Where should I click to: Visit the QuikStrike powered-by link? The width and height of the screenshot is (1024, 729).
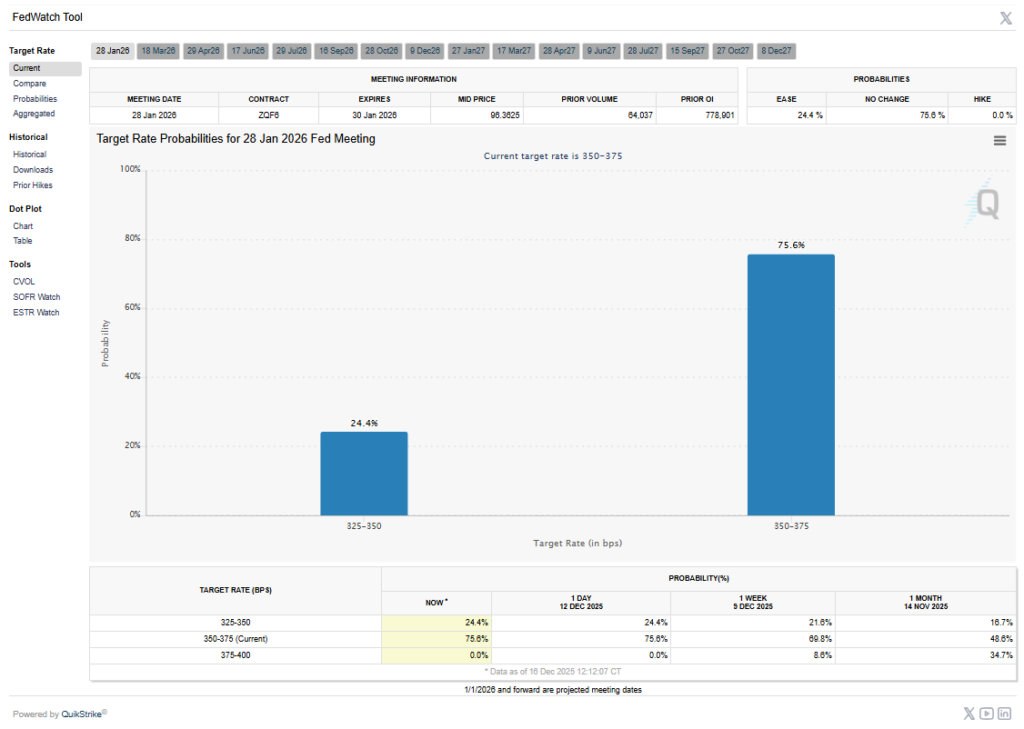[83, 714]
